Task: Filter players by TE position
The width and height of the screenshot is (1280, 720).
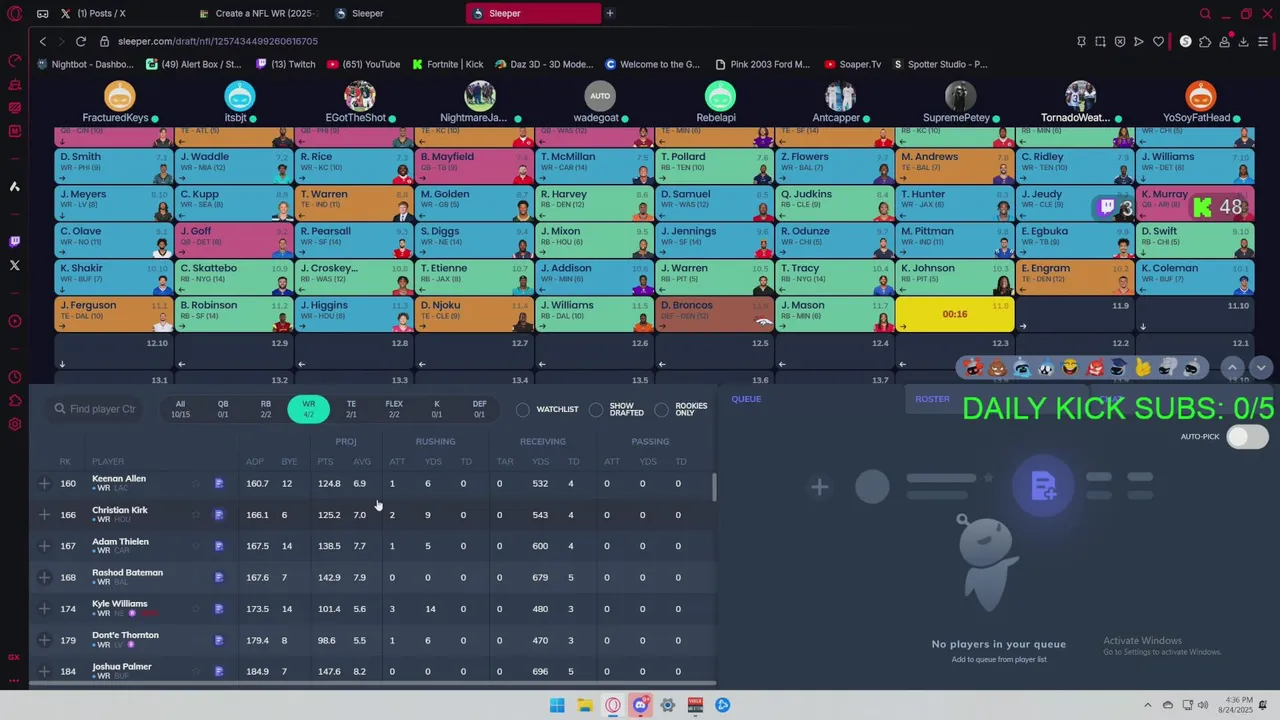Action: (351, 409)
